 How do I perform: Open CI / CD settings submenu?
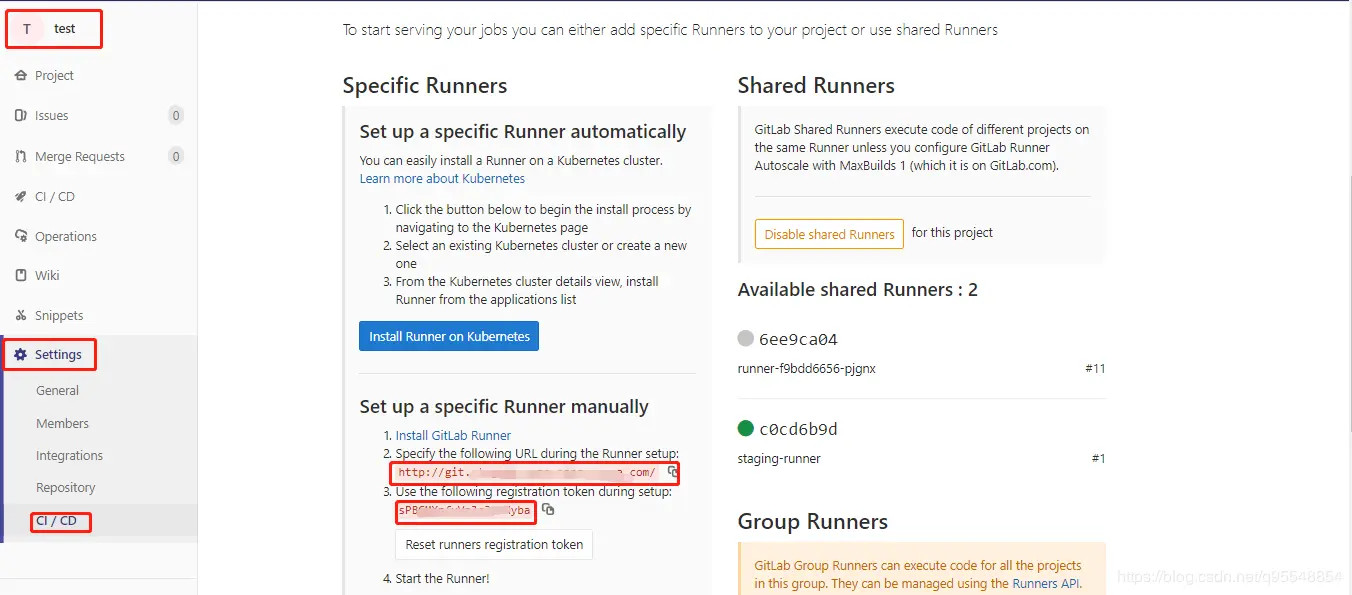click(x=56, y=521)
